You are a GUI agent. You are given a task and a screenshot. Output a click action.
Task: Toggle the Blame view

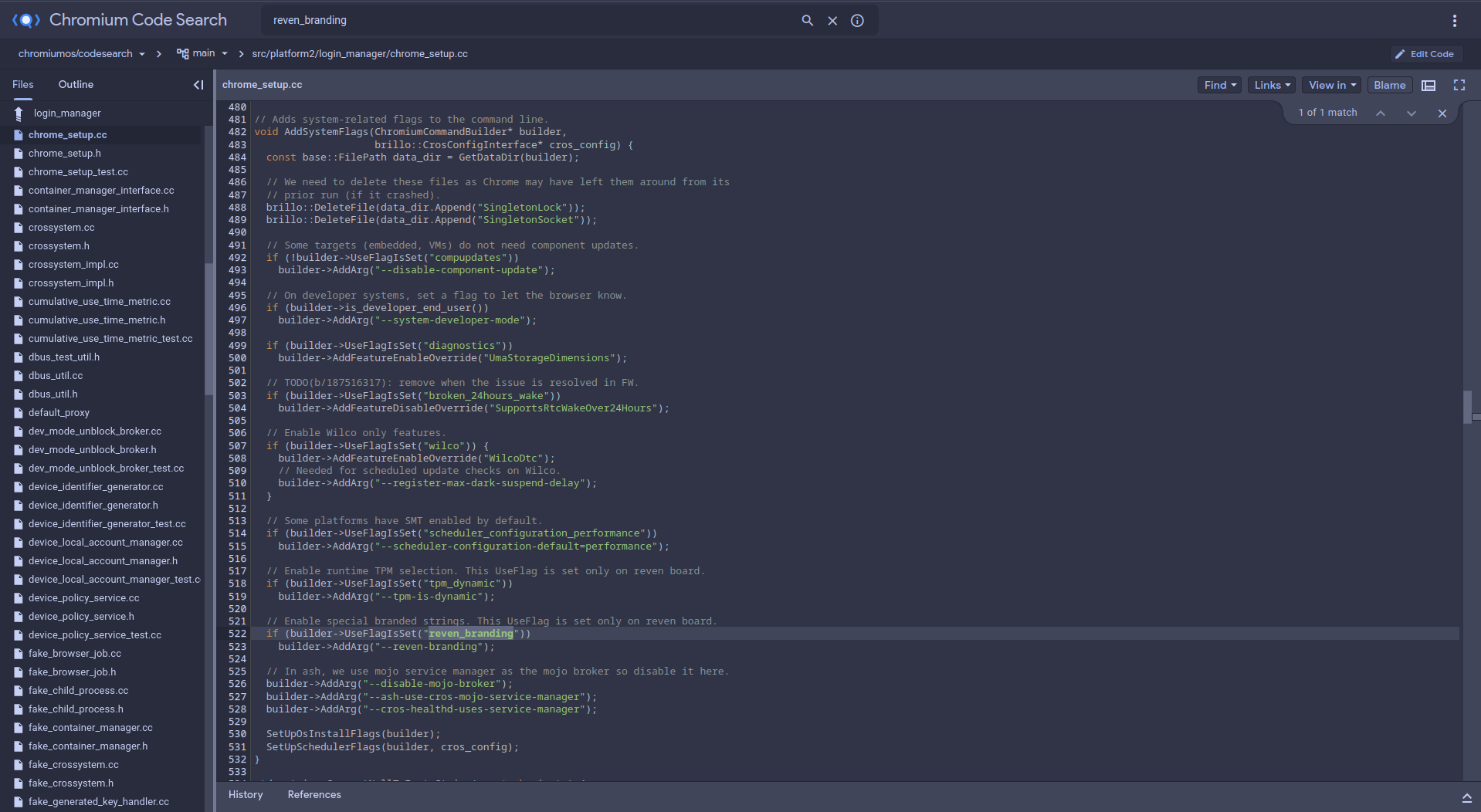pos(1389,86)
